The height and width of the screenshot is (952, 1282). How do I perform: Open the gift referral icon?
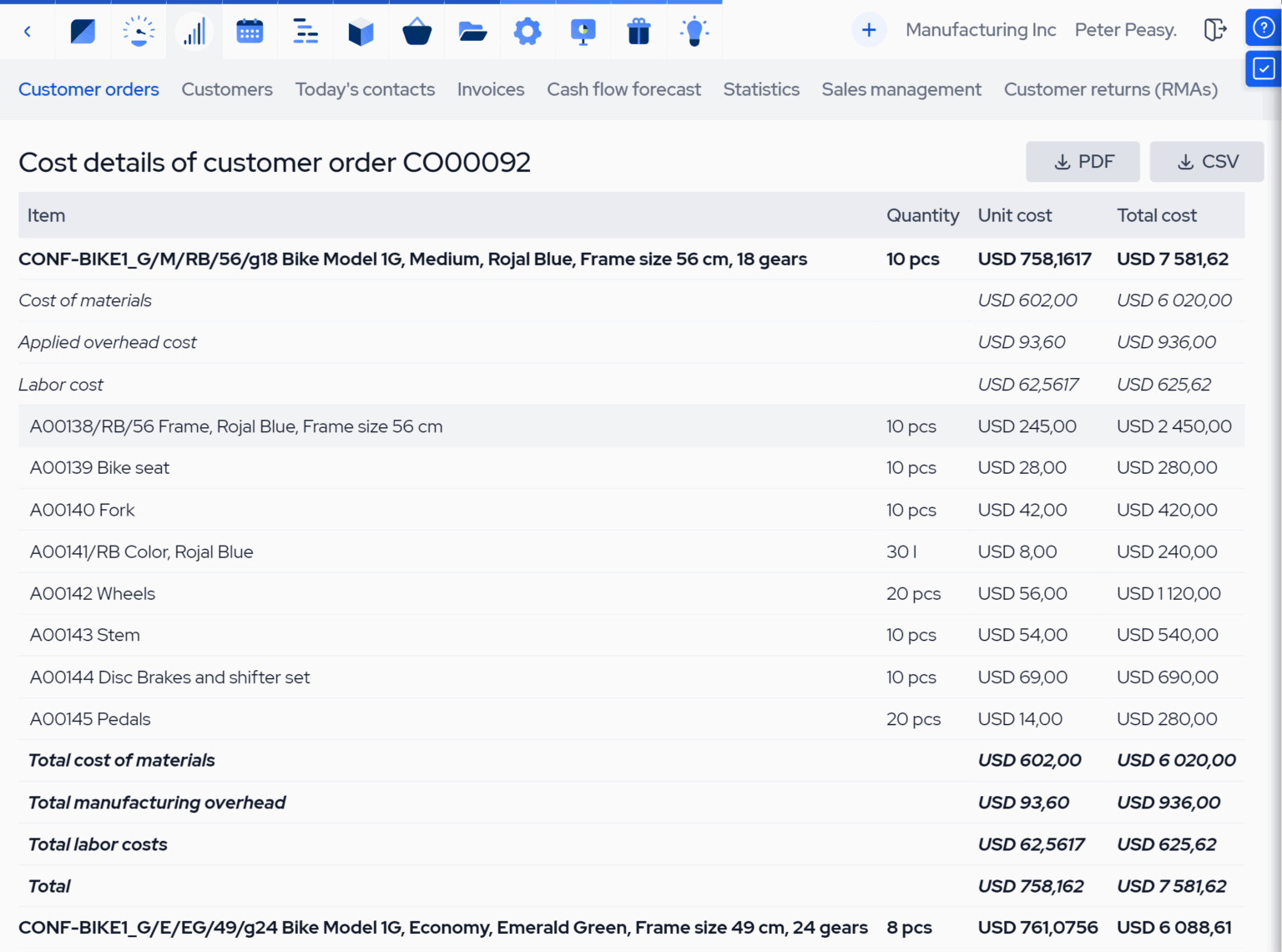point(638,31)
